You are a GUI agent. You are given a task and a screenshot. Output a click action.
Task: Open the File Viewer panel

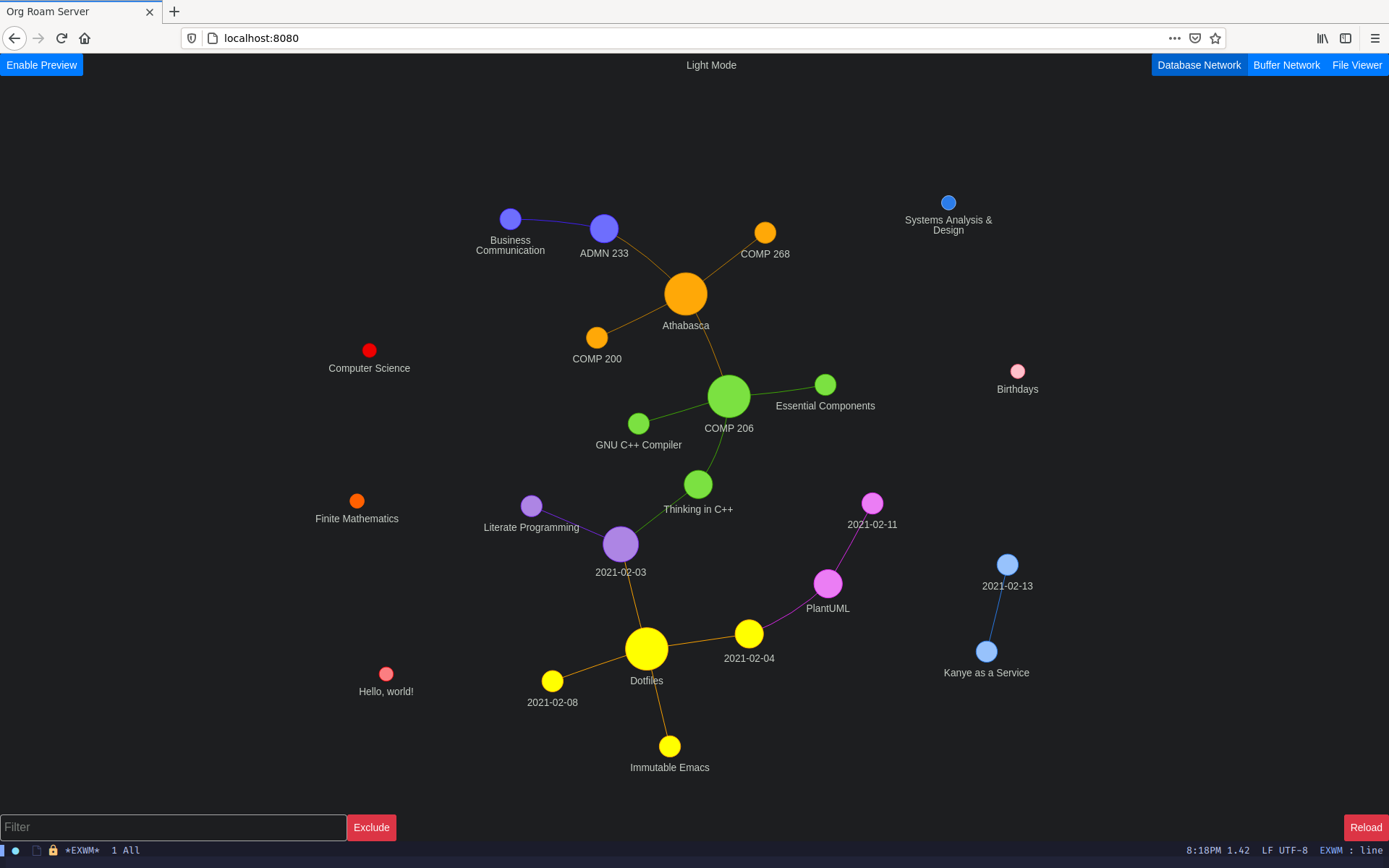[x=1357, y=65]
